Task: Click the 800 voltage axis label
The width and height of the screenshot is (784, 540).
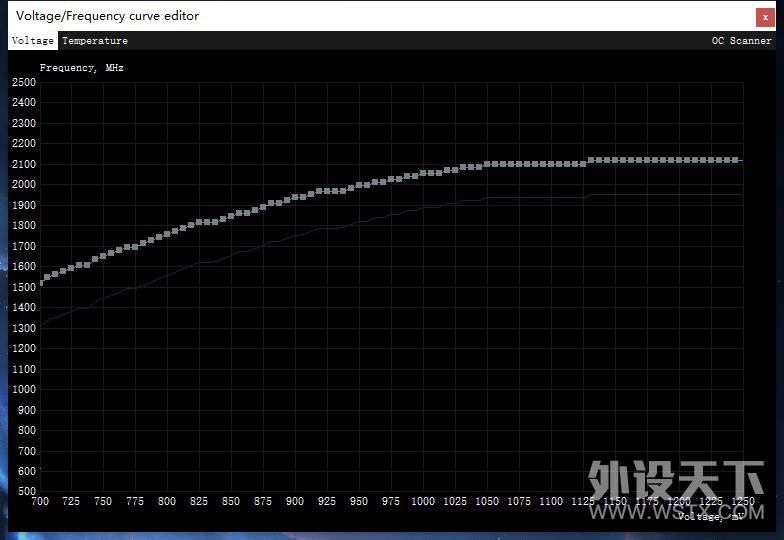Action: (167, 501)
